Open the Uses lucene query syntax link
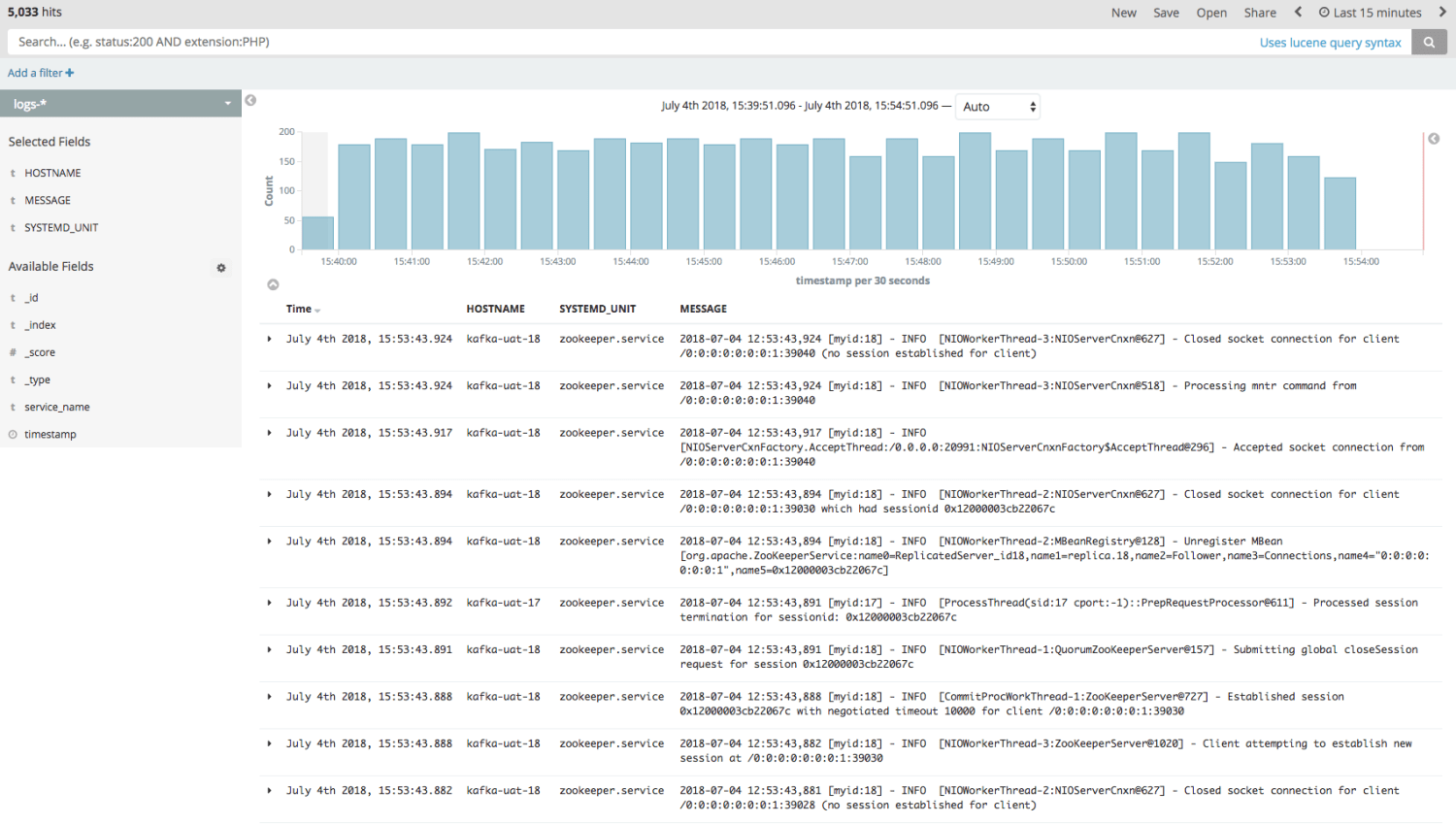The height and width of the screenshot is (824, 1456). (x=1330, y=42)
